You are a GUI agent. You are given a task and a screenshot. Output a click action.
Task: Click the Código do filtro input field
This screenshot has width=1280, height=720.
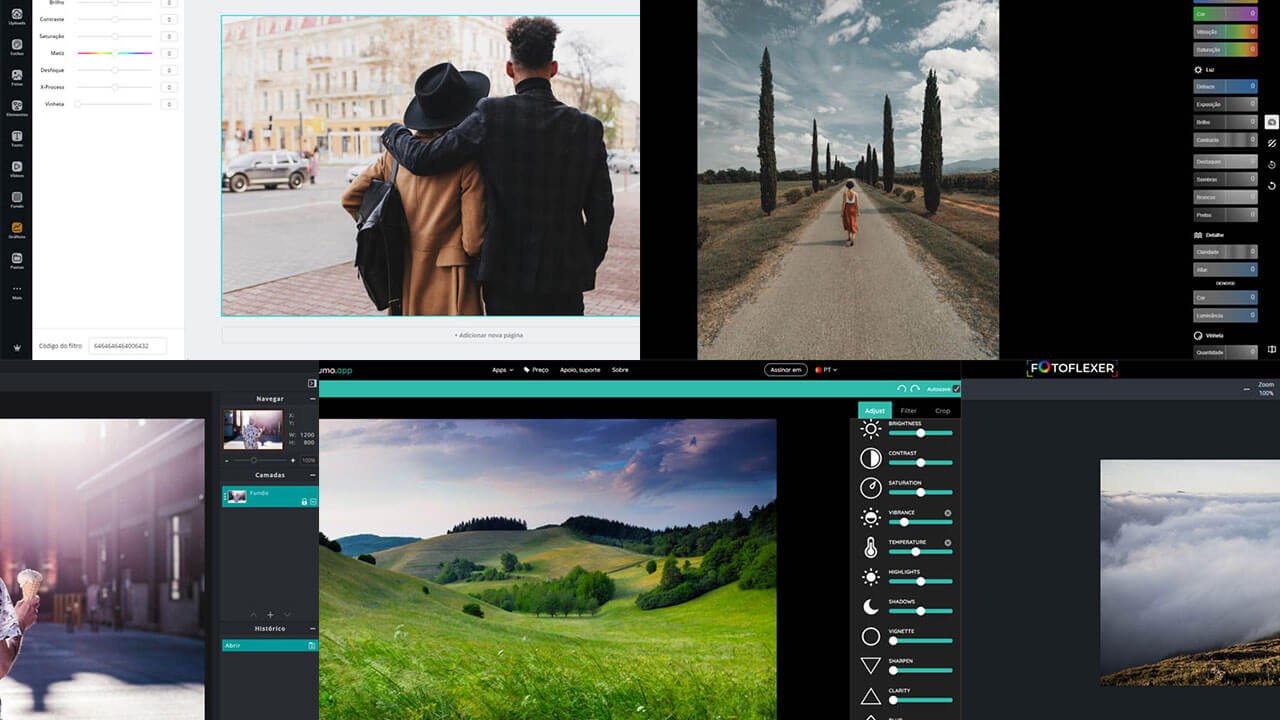(x=128, y=346)
